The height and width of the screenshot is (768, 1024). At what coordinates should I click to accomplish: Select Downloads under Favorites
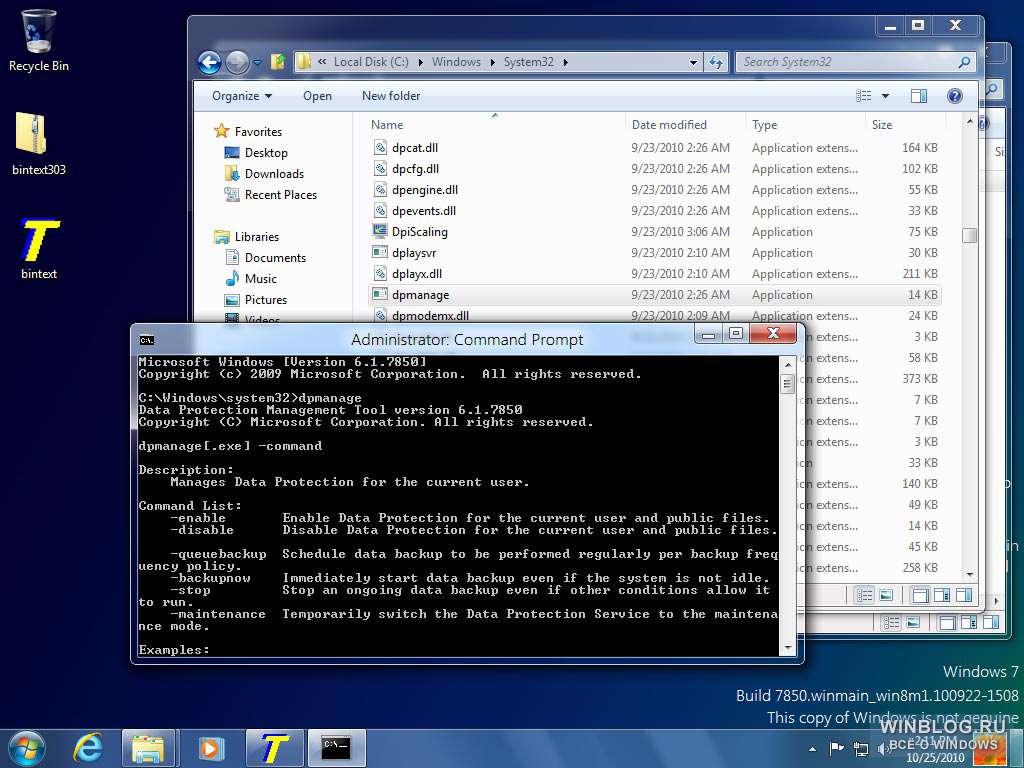pyautogui.click(x=264, y=173)
